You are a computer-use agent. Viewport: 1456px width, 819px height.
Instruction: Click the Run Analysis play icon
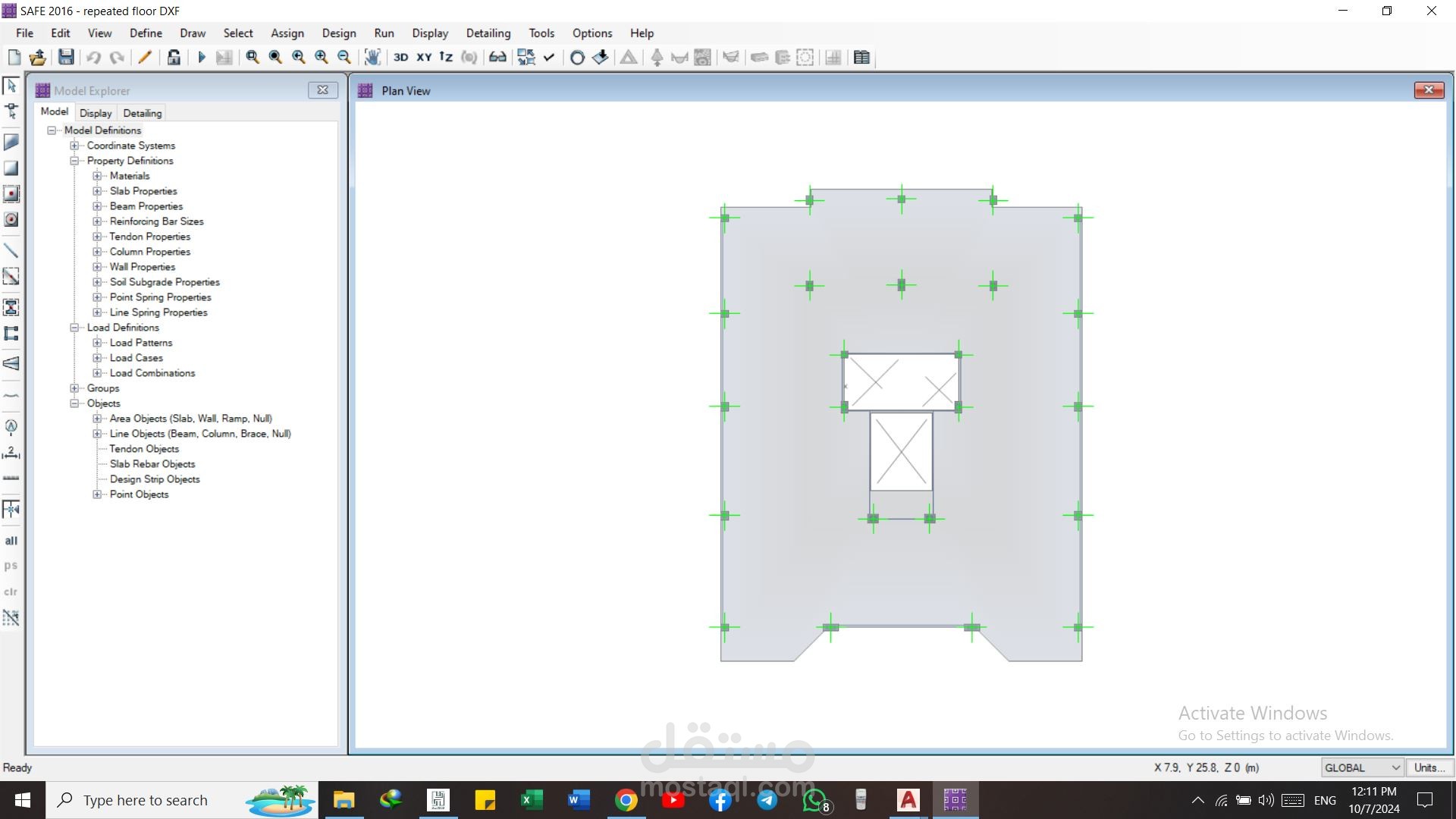[x=202, y=57]
